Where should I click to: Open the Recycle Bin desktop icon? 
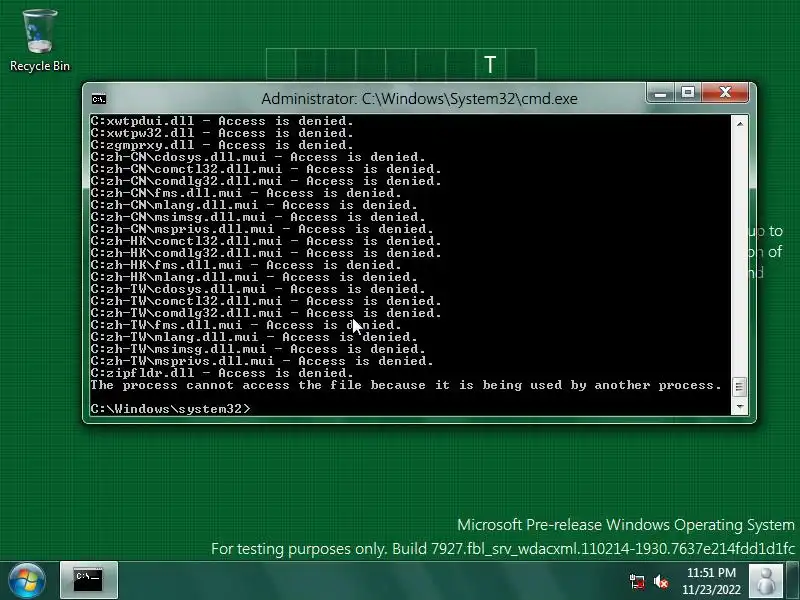(x=40, y=41)
